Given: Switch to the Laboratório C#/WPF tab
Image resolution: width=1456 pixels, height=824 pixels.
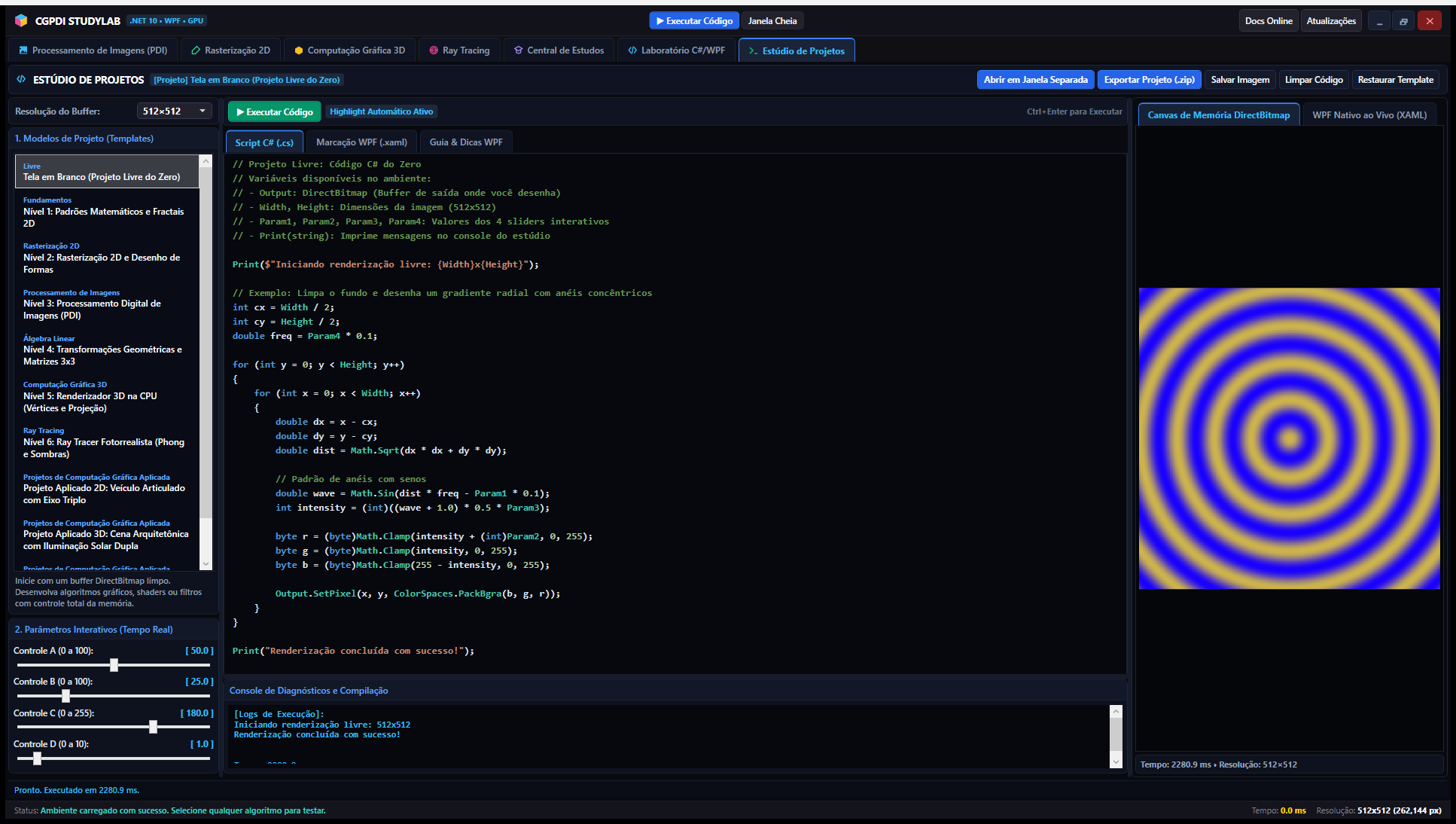Looking at the screenshot, I should [677, 50].
